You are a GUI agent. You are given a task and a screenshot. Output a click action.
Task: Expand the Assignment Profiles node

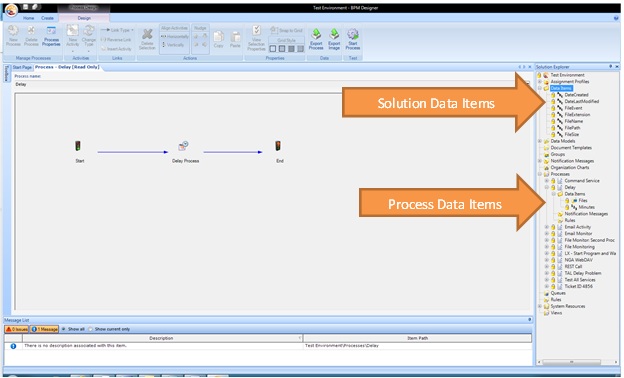540,82
